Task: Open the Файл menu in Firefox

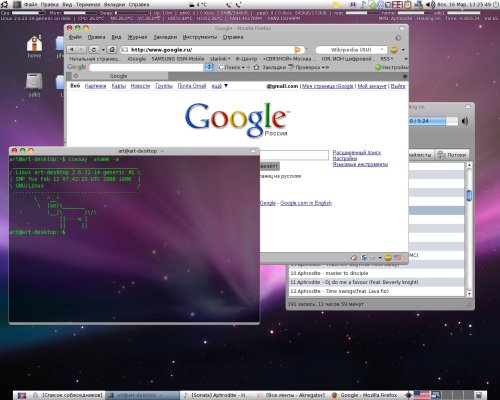Action: point(75,37)
